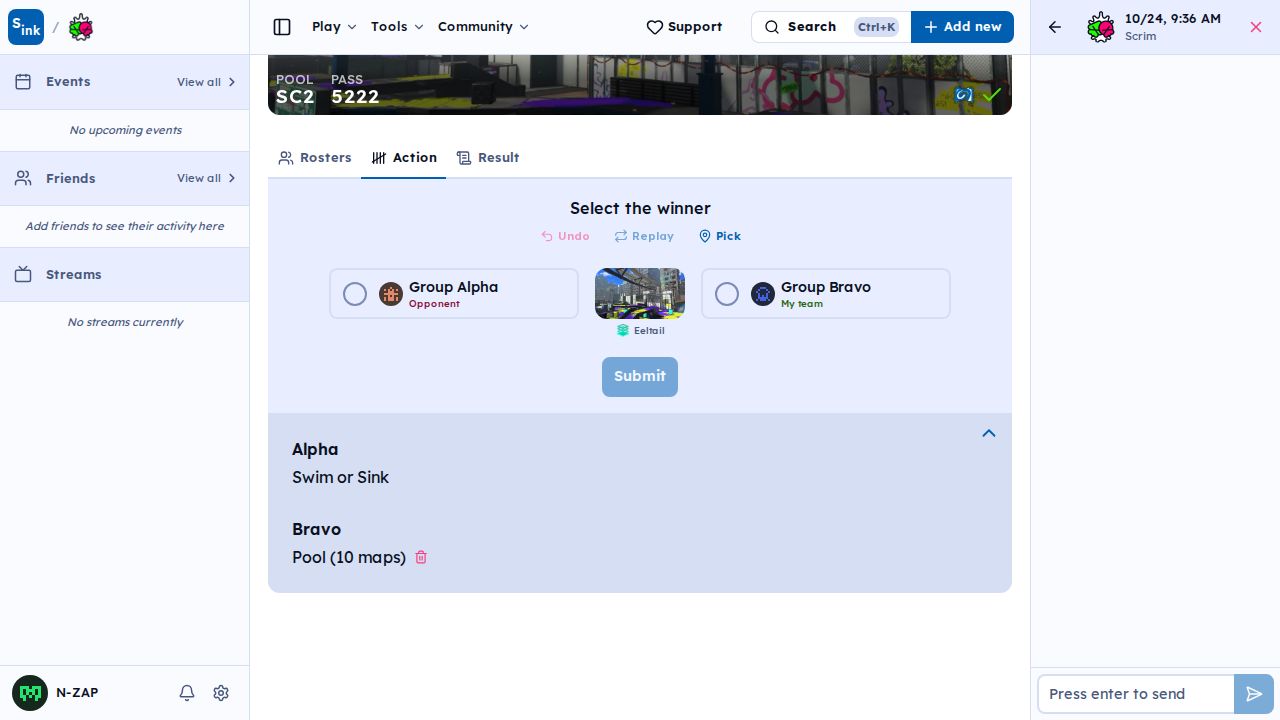The width and height of the screenshot is (1280, 720).
Task: Close the Scrim chat panel
Action: tap(1256, 27)
